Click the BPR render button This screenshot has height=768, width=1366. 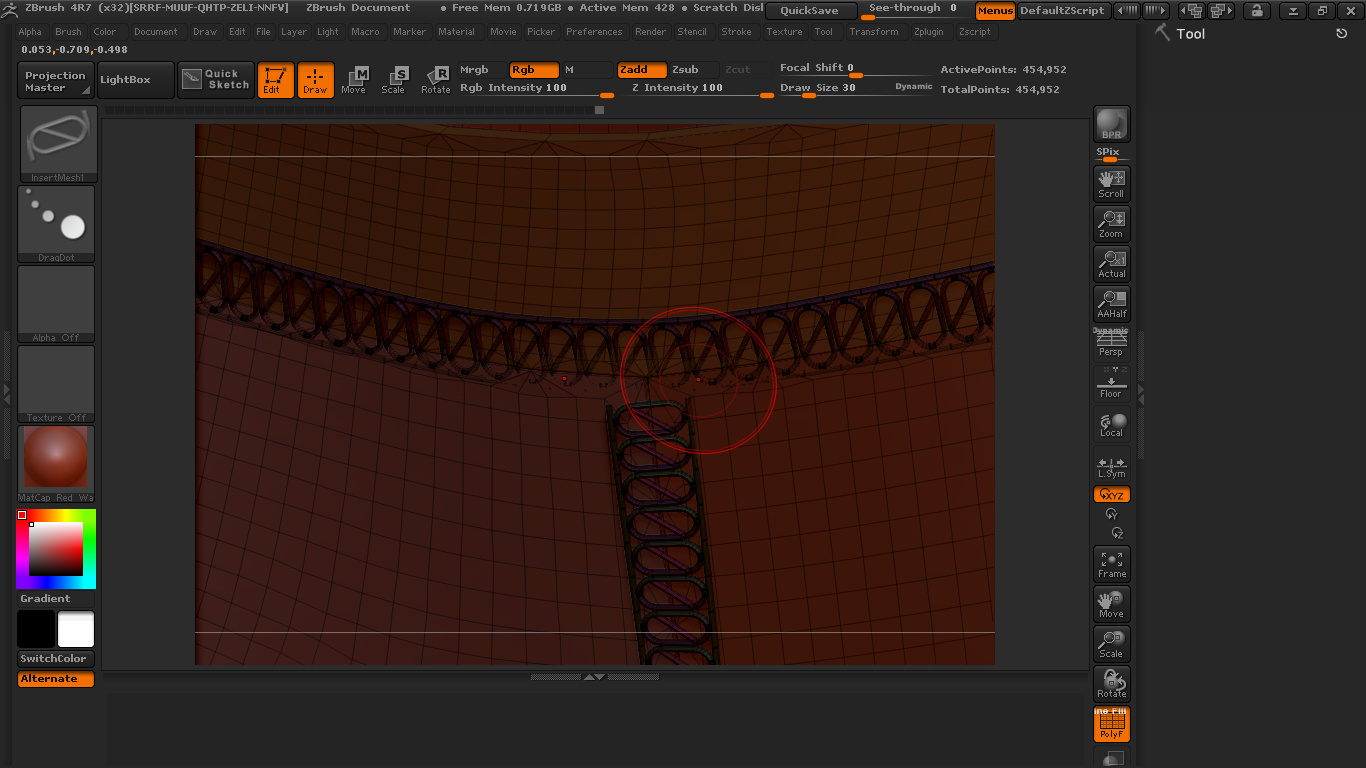tap(1111, 124)
